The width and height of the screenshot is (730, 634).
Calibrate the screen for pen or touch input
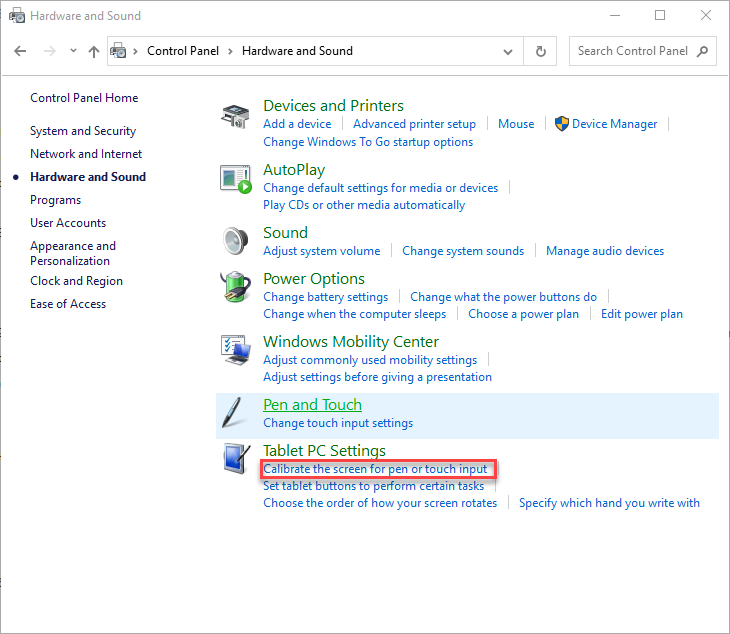[x=375, y=469]
